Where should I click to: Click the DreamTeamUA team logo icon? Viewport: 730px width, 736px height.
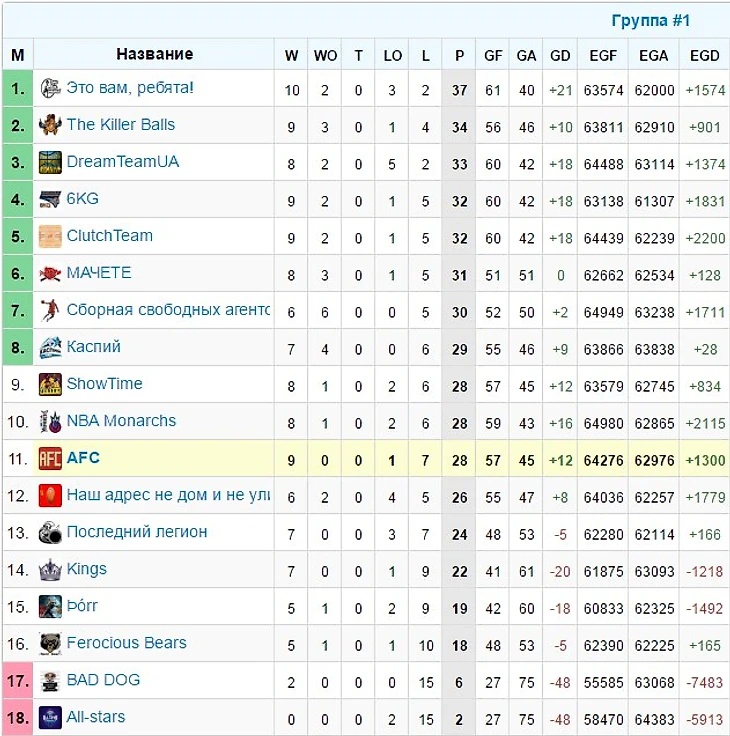pyautogui.click(x=50, y=162)
